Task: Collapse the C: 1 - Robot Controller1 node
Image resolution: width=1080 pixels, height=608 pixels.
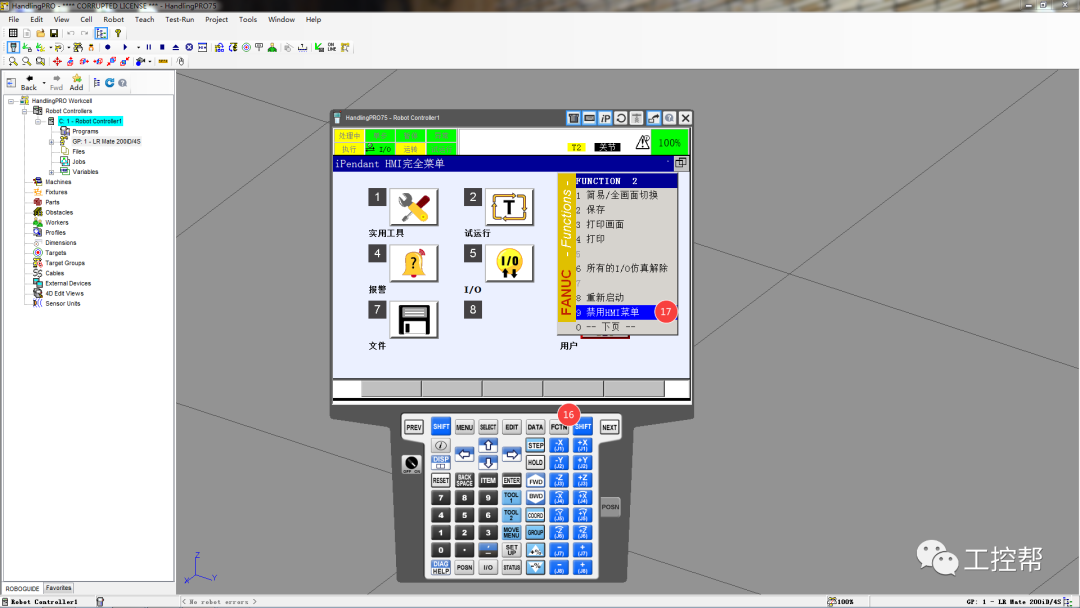Action: (x=38, y=121)
